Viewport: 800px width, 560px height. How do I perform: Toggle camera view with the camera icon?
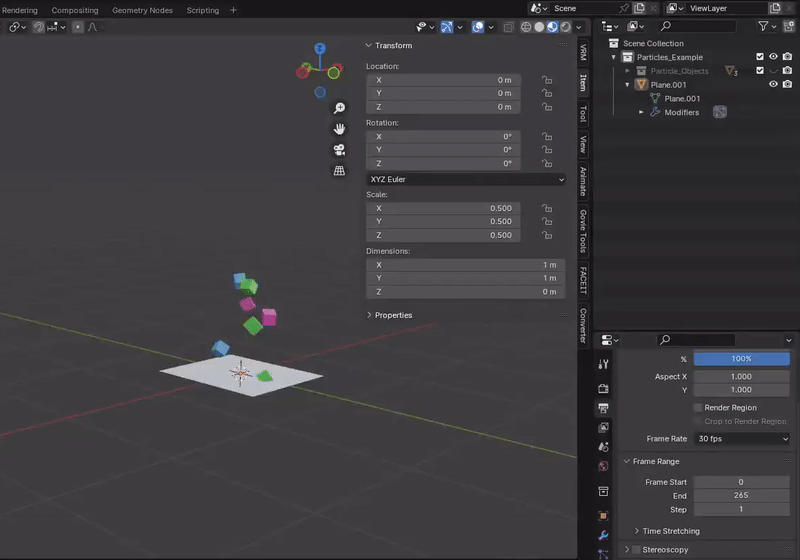pos(340,150)
